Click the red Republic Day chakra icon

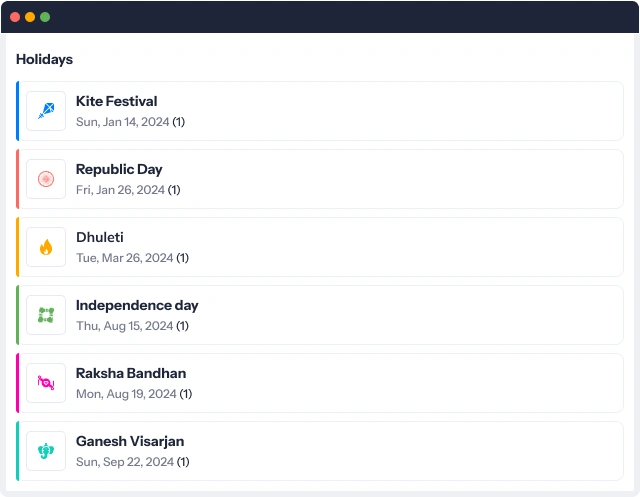(x=46, y=179)
